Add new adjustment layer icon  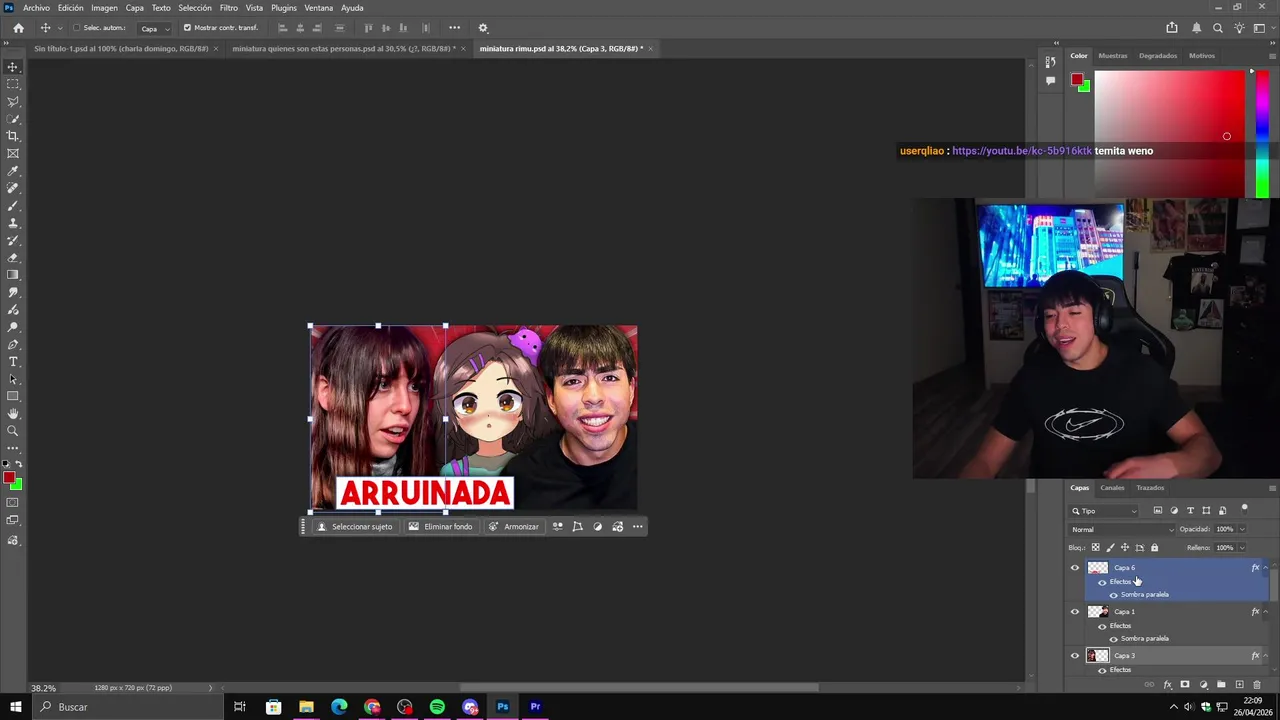(x=1203, y=685)
